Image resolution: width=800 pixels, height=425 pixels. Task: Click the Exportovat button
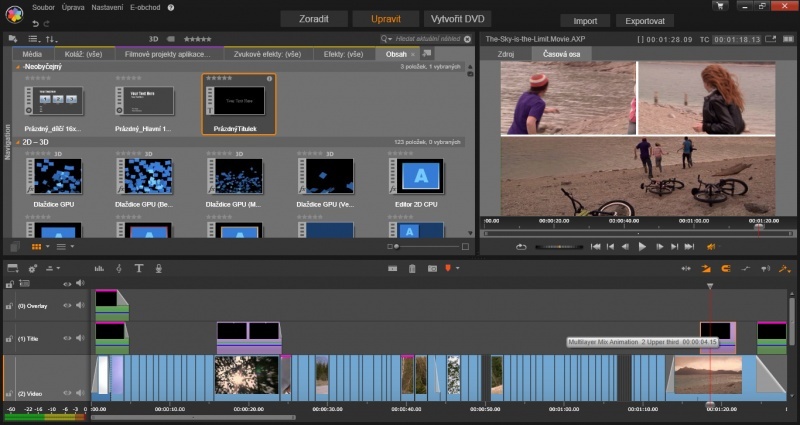tap(644, 20)
